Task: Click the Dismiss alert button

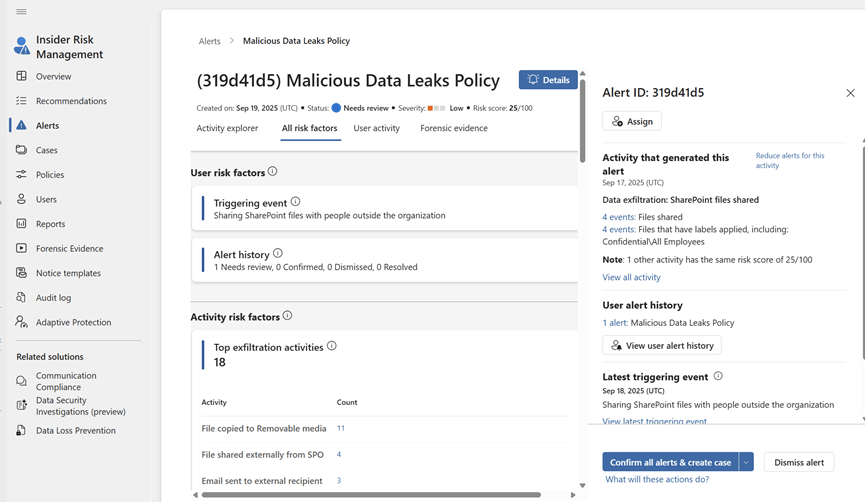Action: [799, 462]
